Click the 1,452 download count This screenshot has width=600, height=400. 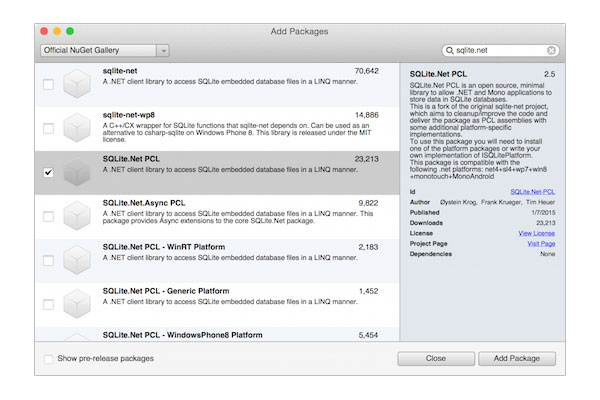coord(368,291)
